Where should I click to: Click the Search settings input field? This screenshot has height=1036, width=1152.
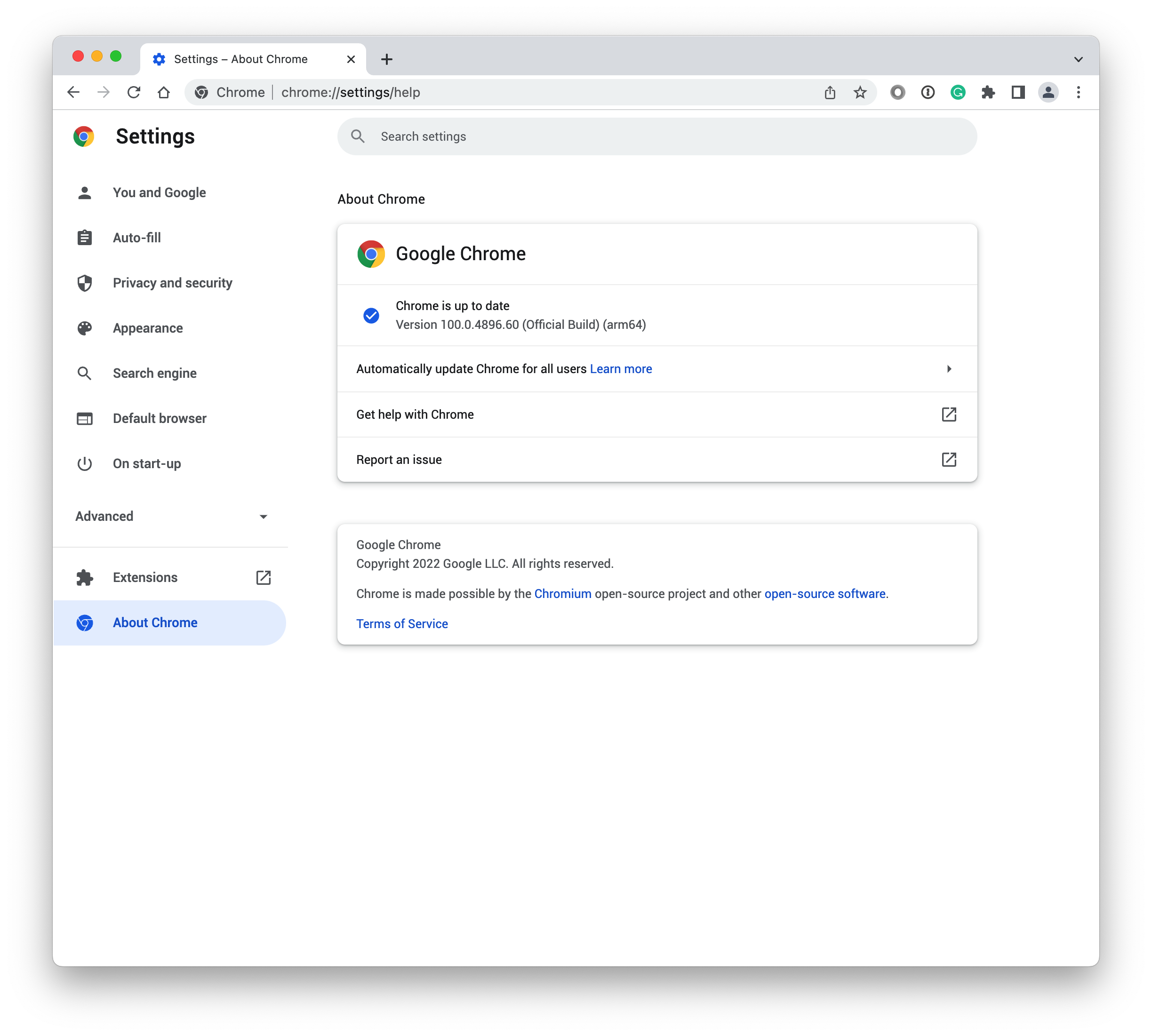click(657, 136)
